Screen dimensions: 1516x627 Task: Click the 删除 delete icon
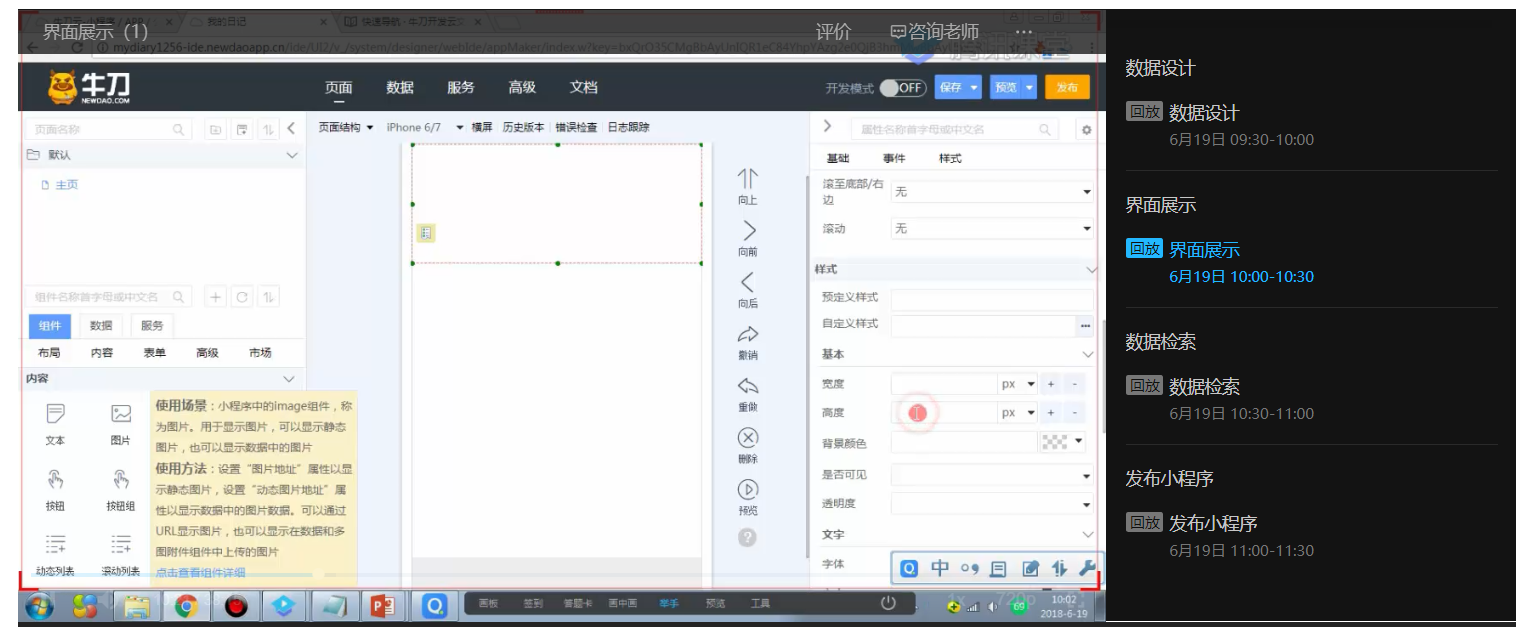[x=747, y=438]
